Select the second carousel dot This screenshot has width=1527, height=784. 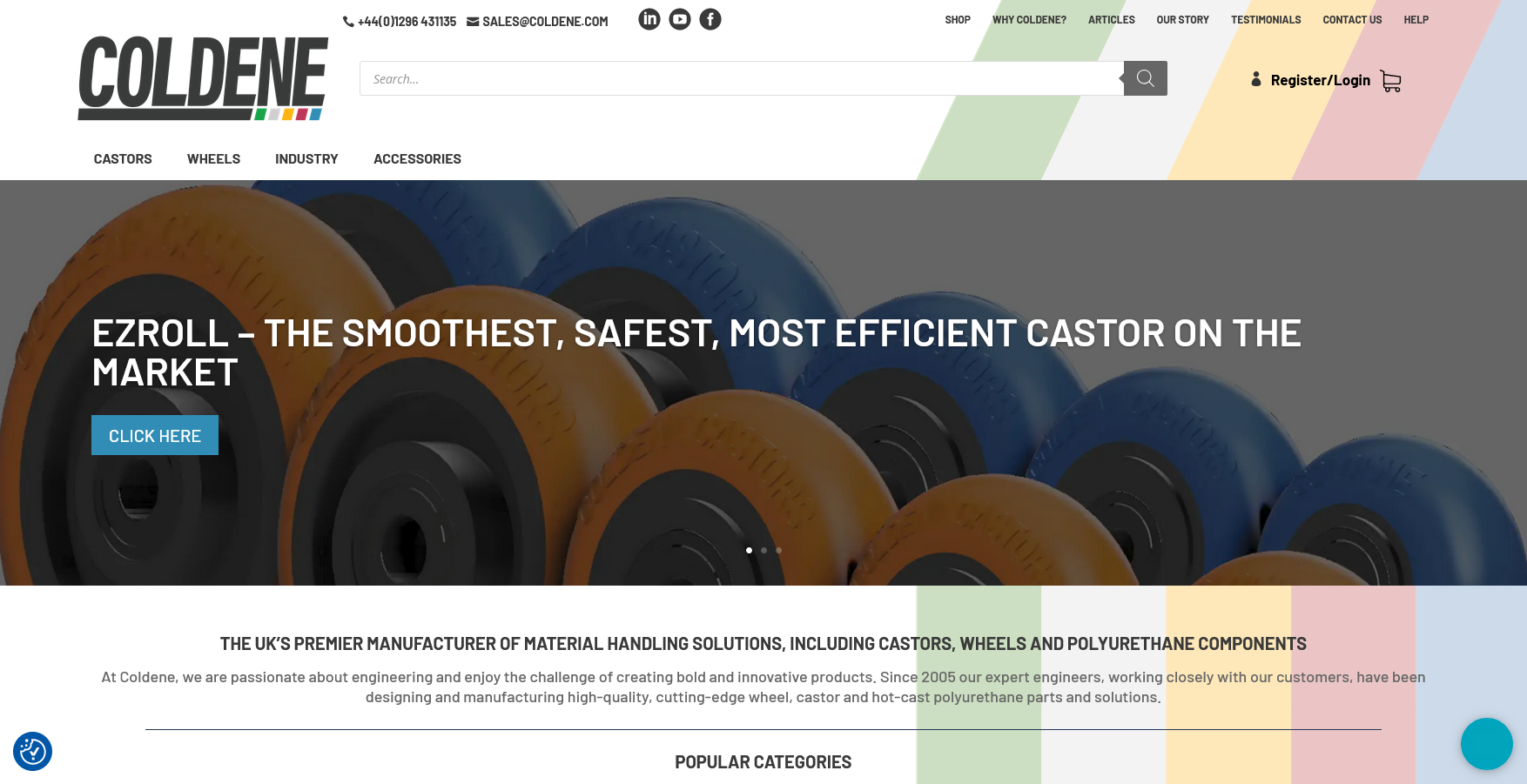[763, 550]
